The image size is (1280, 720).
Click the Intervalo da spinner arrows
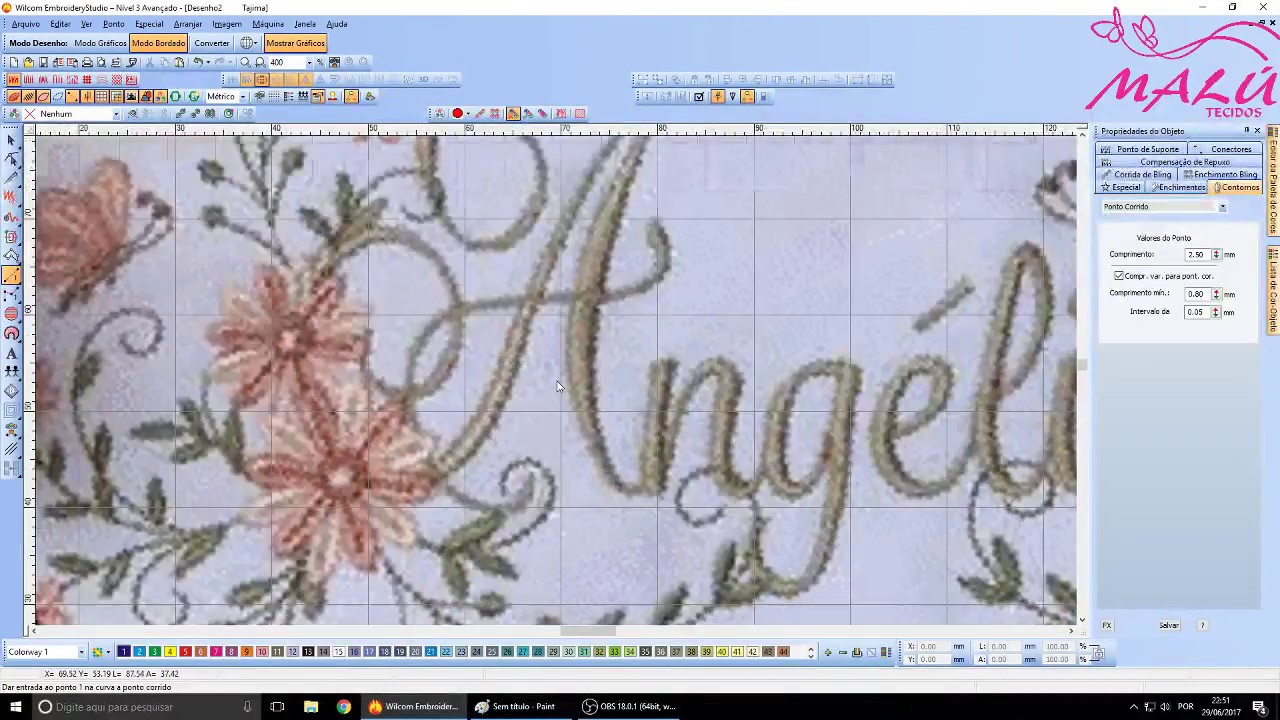click(1216, 312)
